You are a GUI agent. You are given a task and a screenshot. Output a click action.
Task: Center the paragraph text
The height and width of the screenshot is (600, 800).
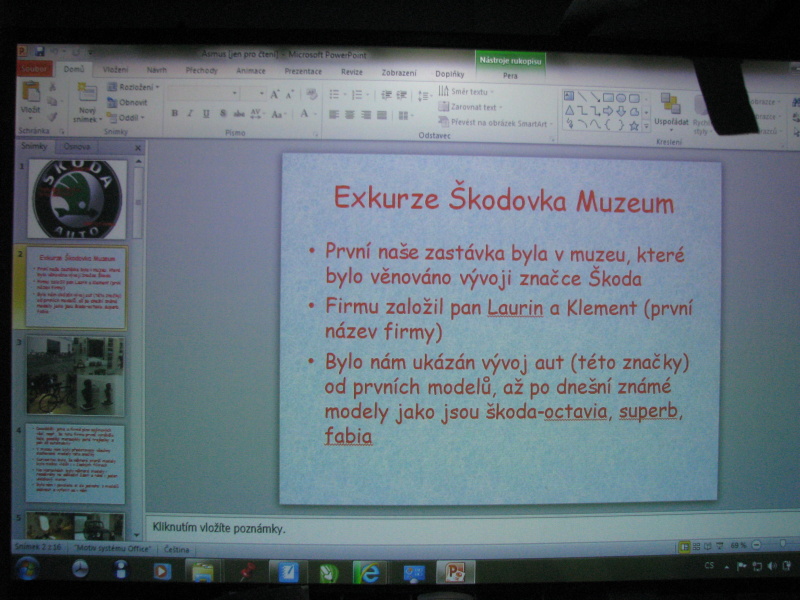[x=349, y=115]
